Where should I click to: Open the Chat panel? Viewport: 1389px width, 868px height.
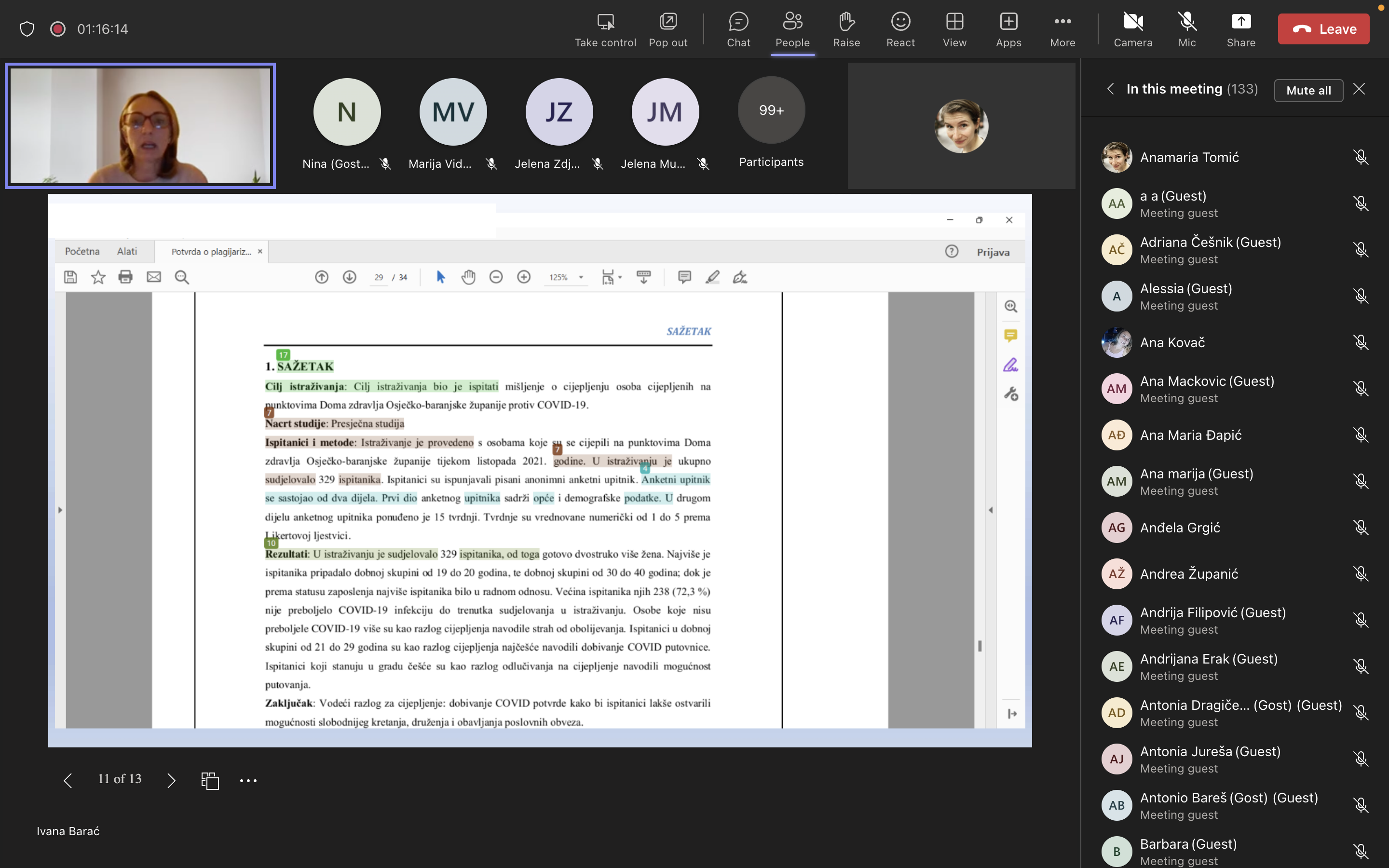pyautogui.click(x=738, y=29)
